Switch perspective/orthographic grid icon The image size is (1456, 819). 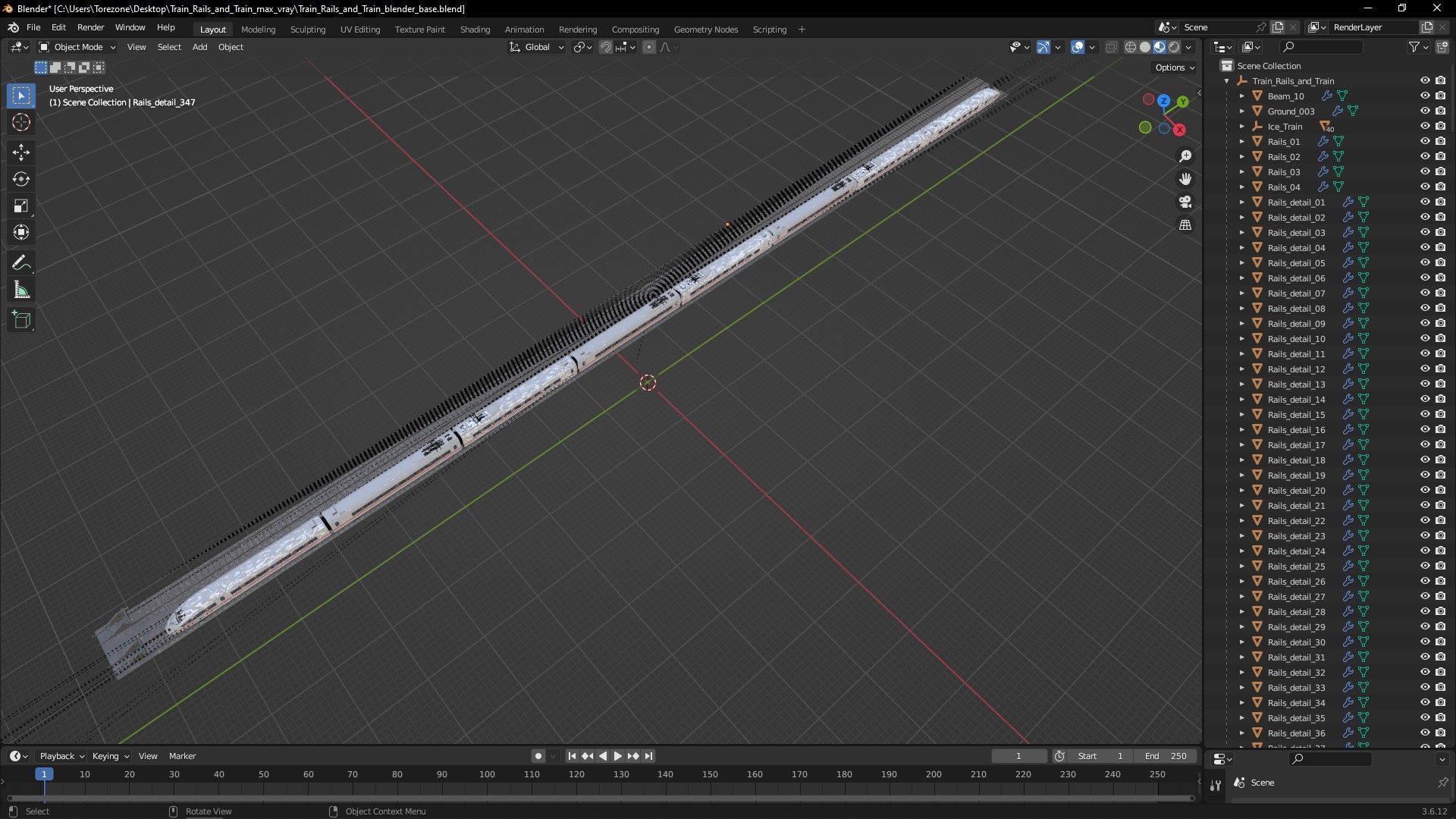click(x=1185, y=224)
